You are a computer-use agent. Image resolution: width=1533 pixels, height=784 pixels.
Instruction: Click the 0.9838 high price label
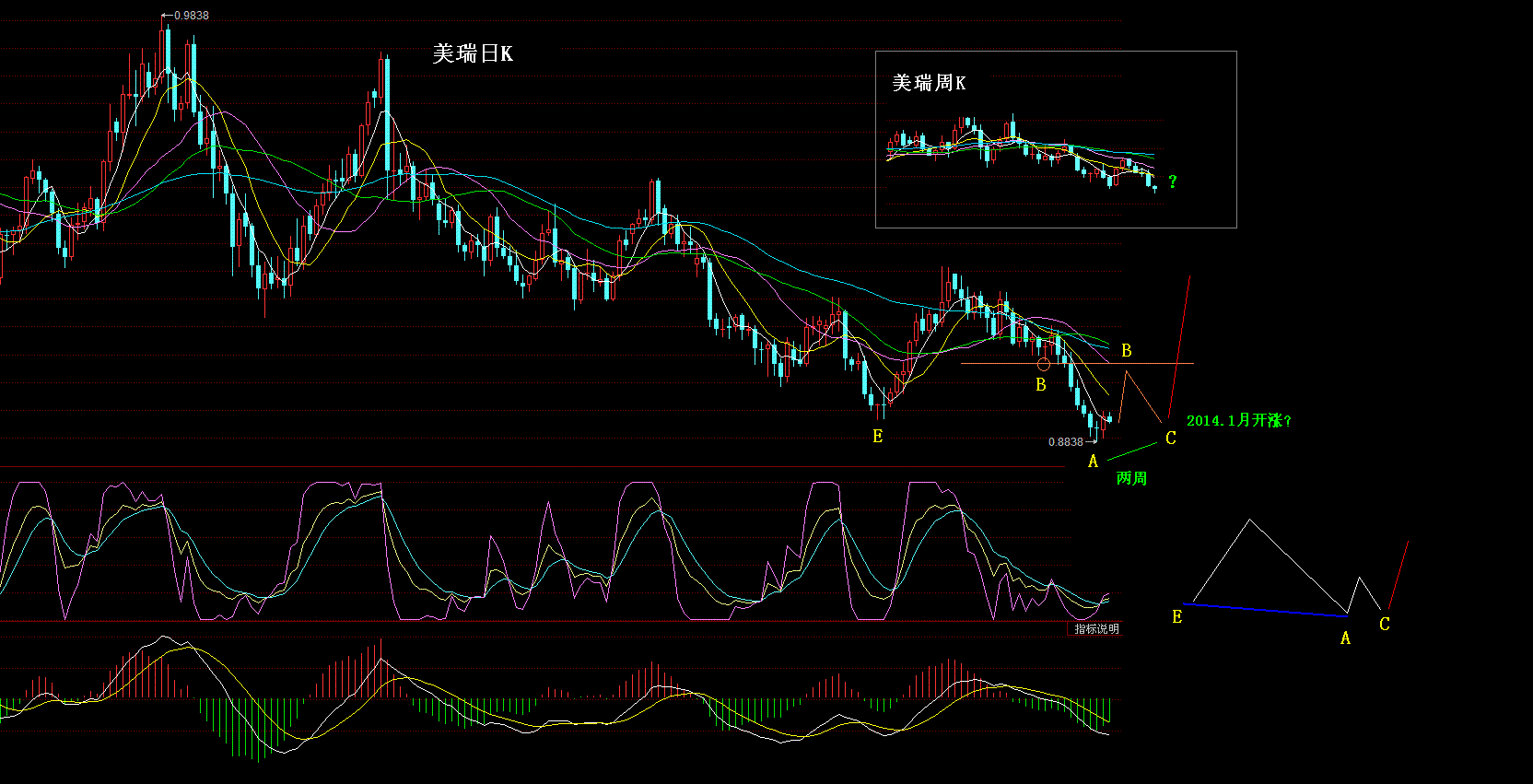point(192,16)
